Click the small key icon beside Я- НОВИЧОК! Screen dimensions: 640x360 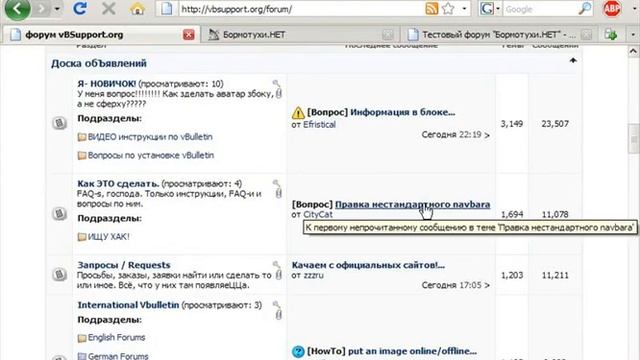pos(276,83)
